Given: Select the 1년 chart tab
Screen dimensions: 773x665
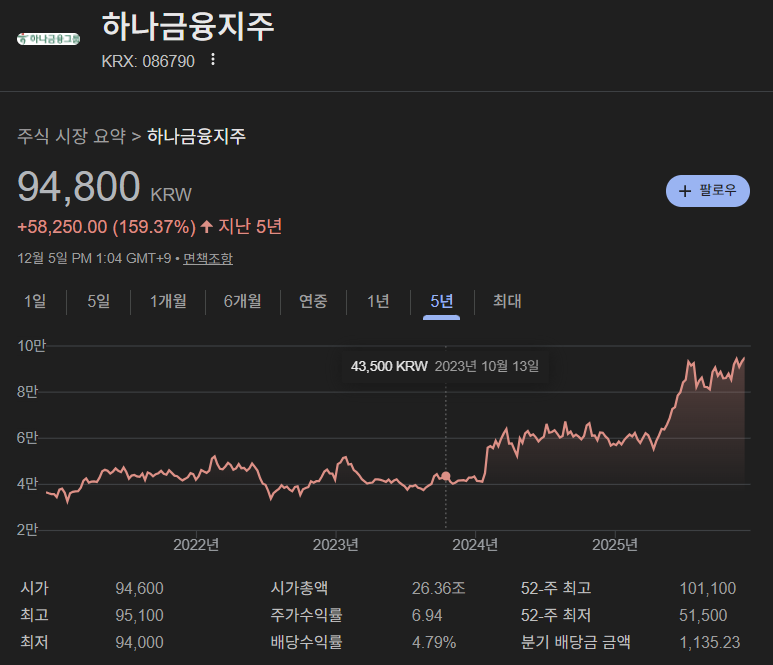Looking at the screenshot, I should point(378,301).
